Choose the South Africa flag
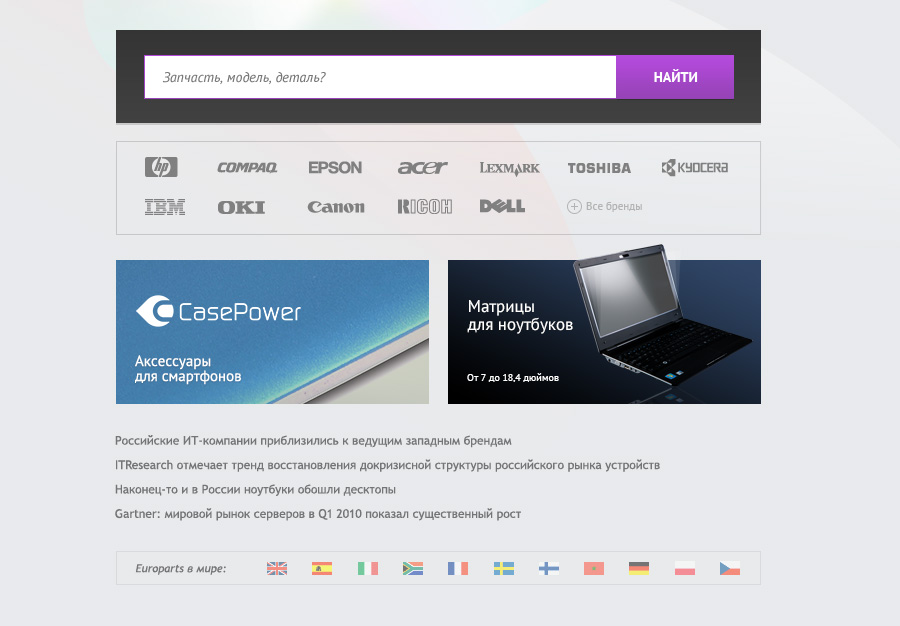The image size is (900, 626). (413, 568)
